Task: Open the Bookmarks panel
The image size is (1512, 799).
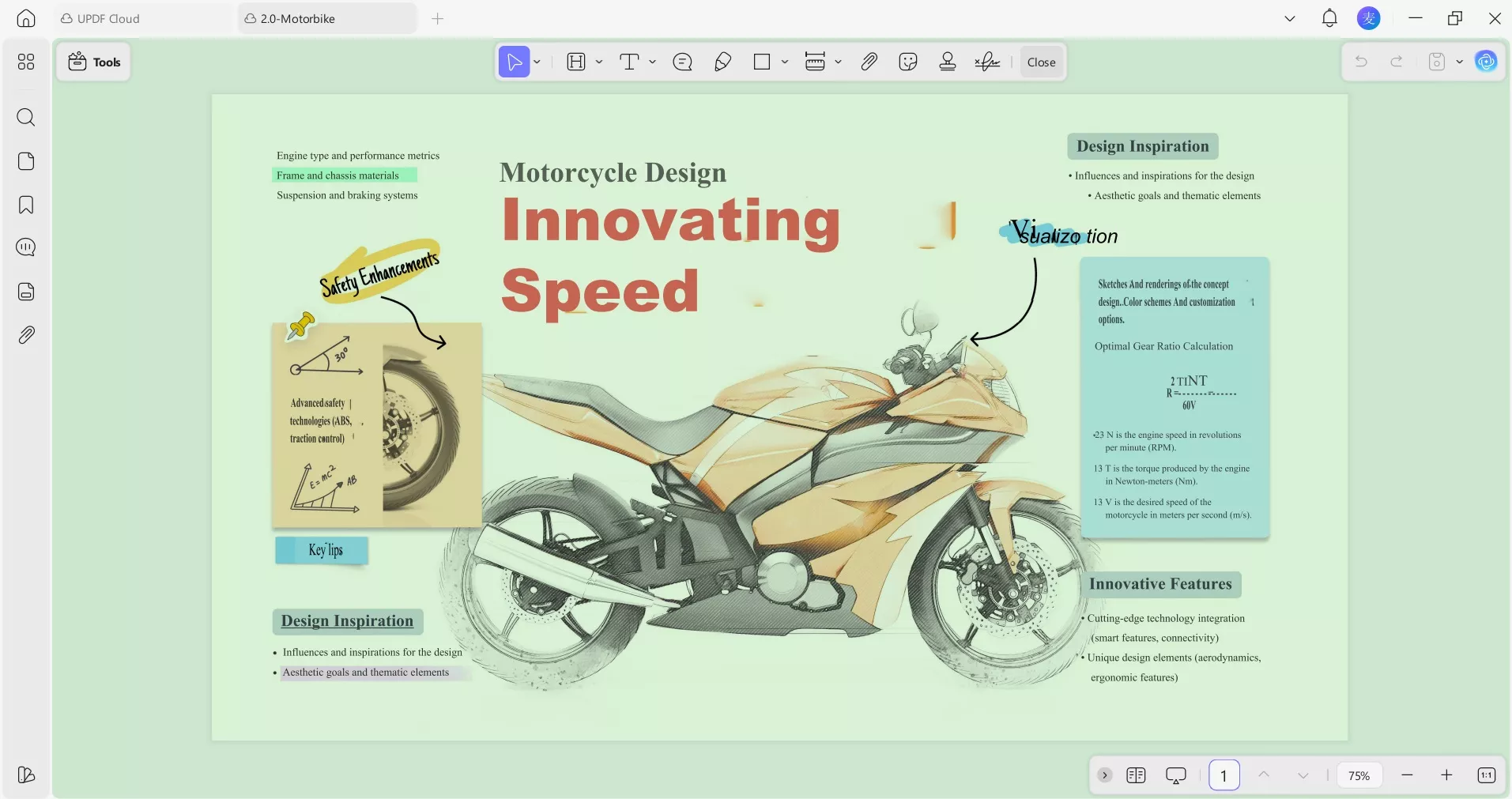Action: 26,205
